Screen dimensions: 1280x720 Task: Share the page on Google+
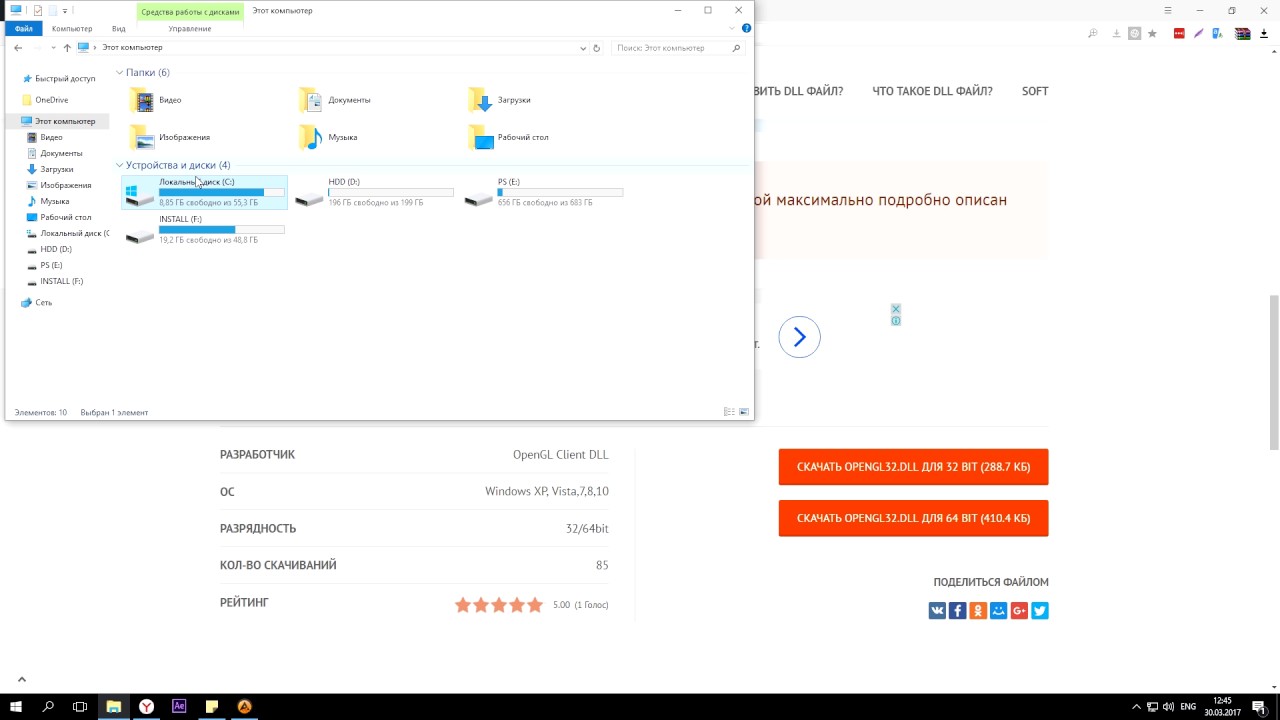point(1019,610)
